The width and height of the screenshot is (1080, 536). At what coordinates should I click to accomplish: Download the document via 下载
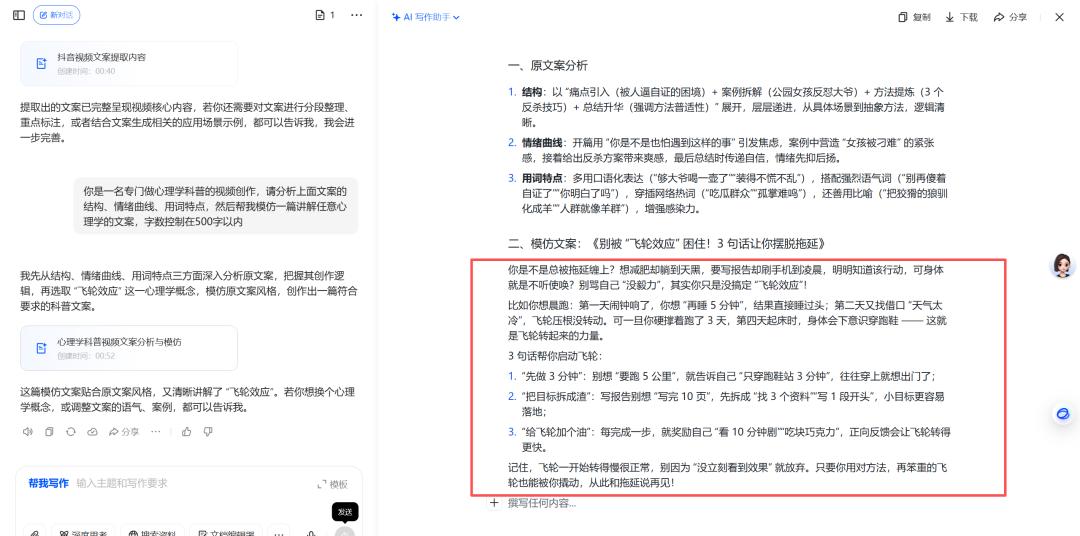click(961, 17)
